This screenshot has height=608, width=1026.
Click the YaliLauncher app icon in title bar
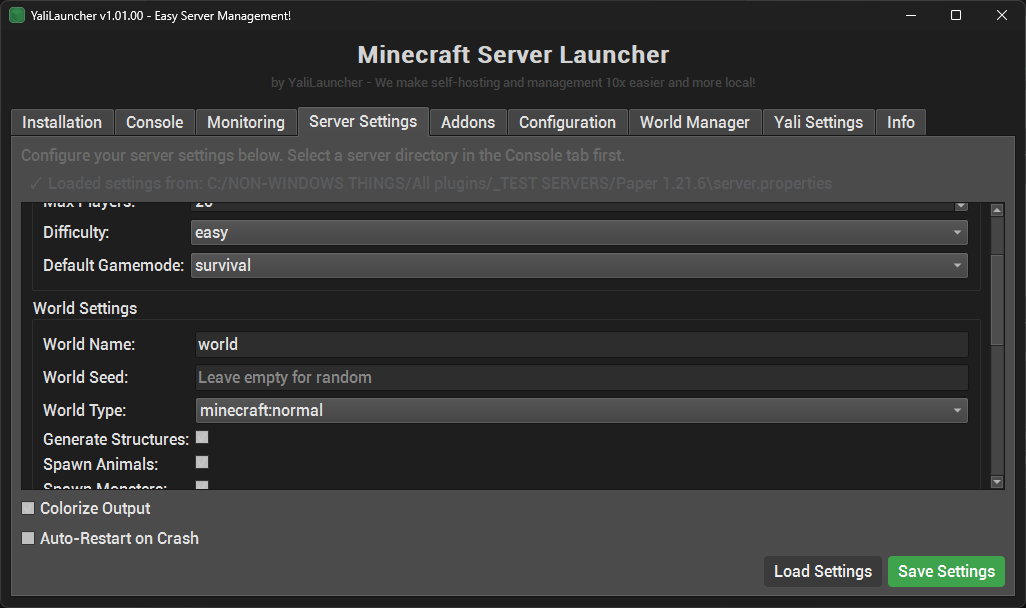point(17,15)
